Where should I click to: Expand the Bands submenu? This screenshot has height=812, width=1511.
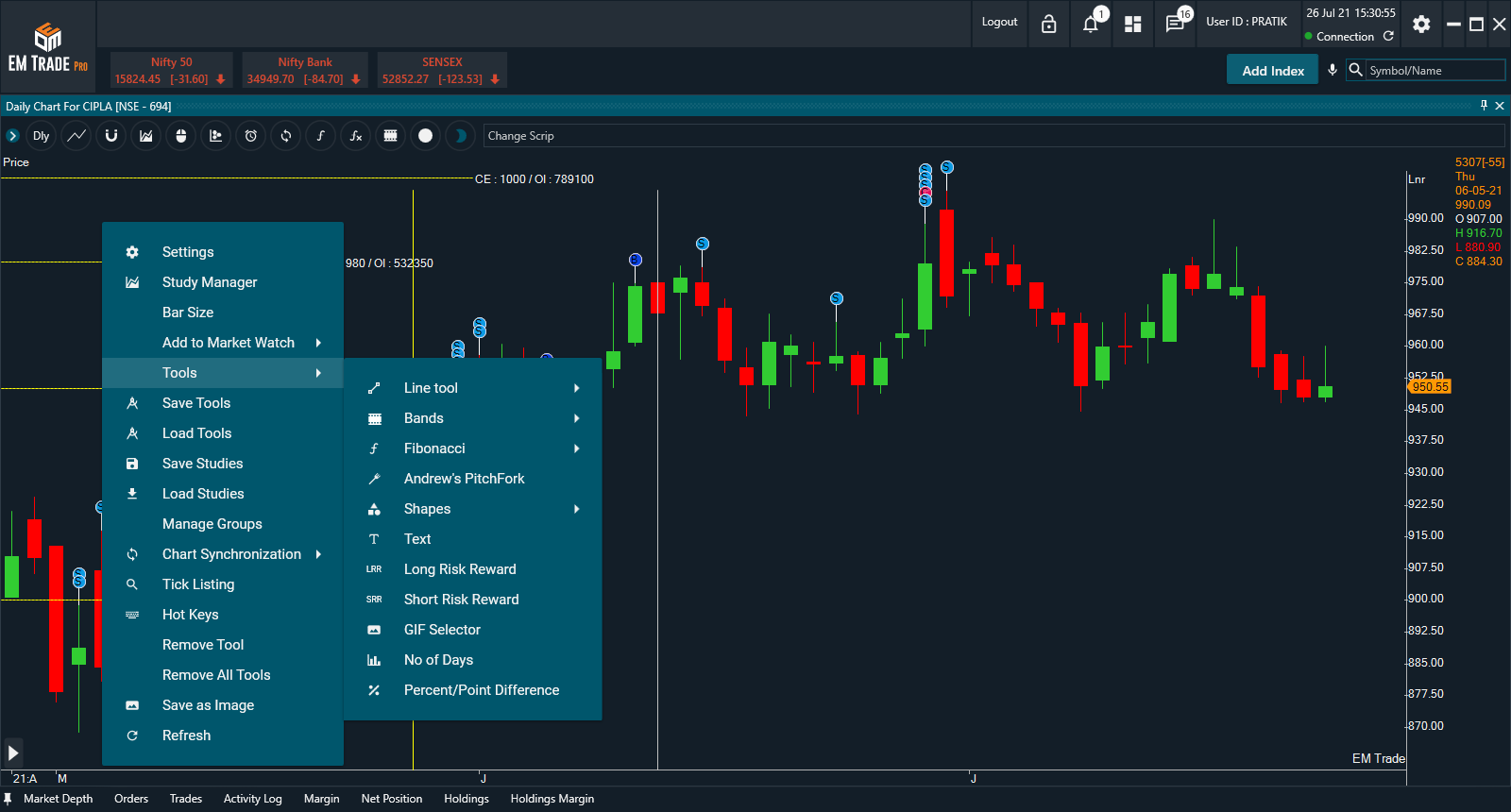coord(473,418)
